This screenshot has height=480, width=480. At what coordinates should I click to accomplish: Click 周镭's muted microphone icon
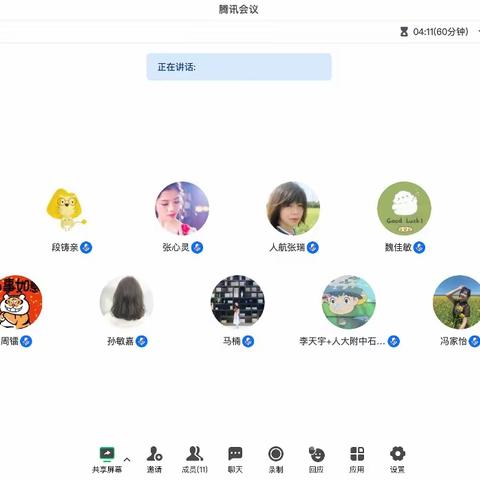click(26, 341)
